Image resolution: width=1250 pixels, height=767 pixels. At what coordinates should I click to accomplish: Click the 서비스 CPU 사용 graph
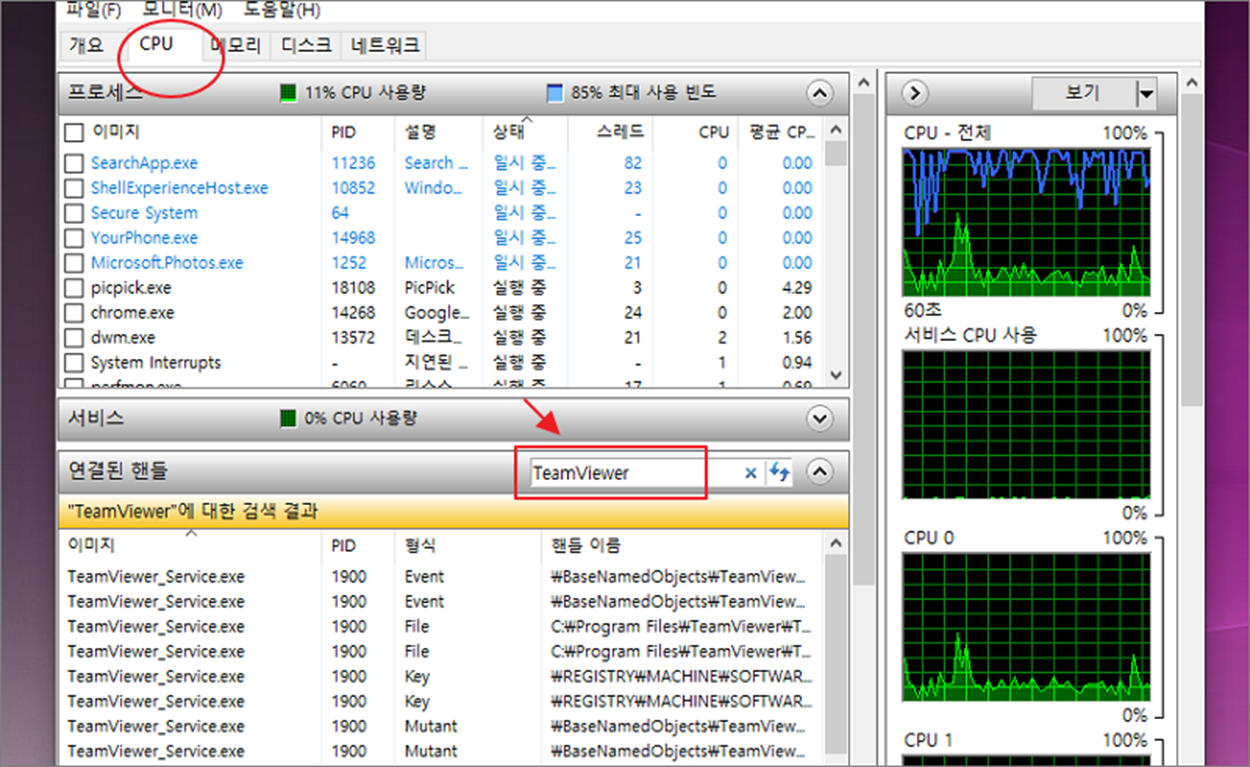(x=1026, y=424)
